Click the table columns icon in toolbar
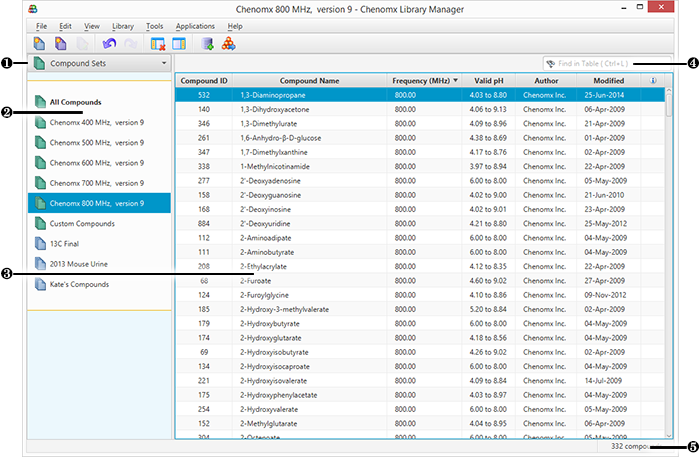This screenshot has width=700, height=457. coord(179,43)
